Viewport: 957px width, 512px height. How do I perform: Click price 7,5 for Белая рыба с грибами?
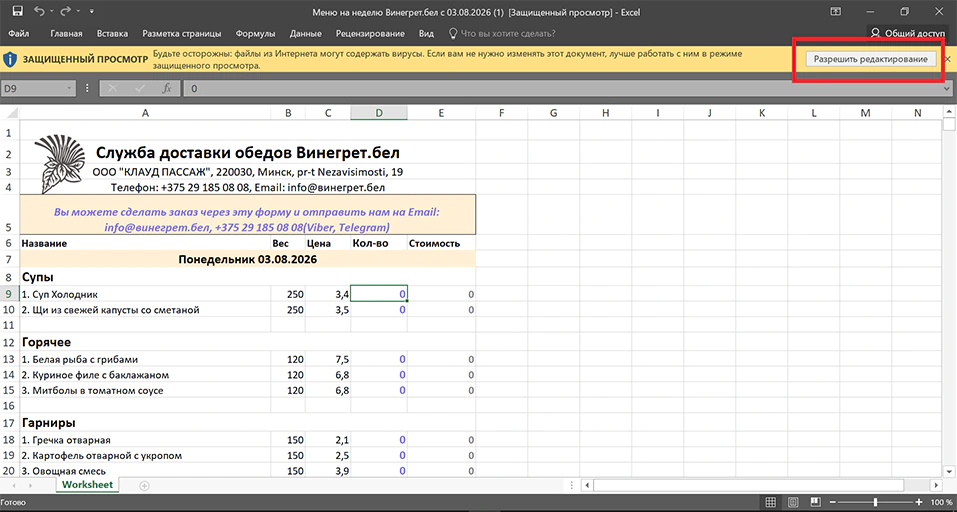328,359
